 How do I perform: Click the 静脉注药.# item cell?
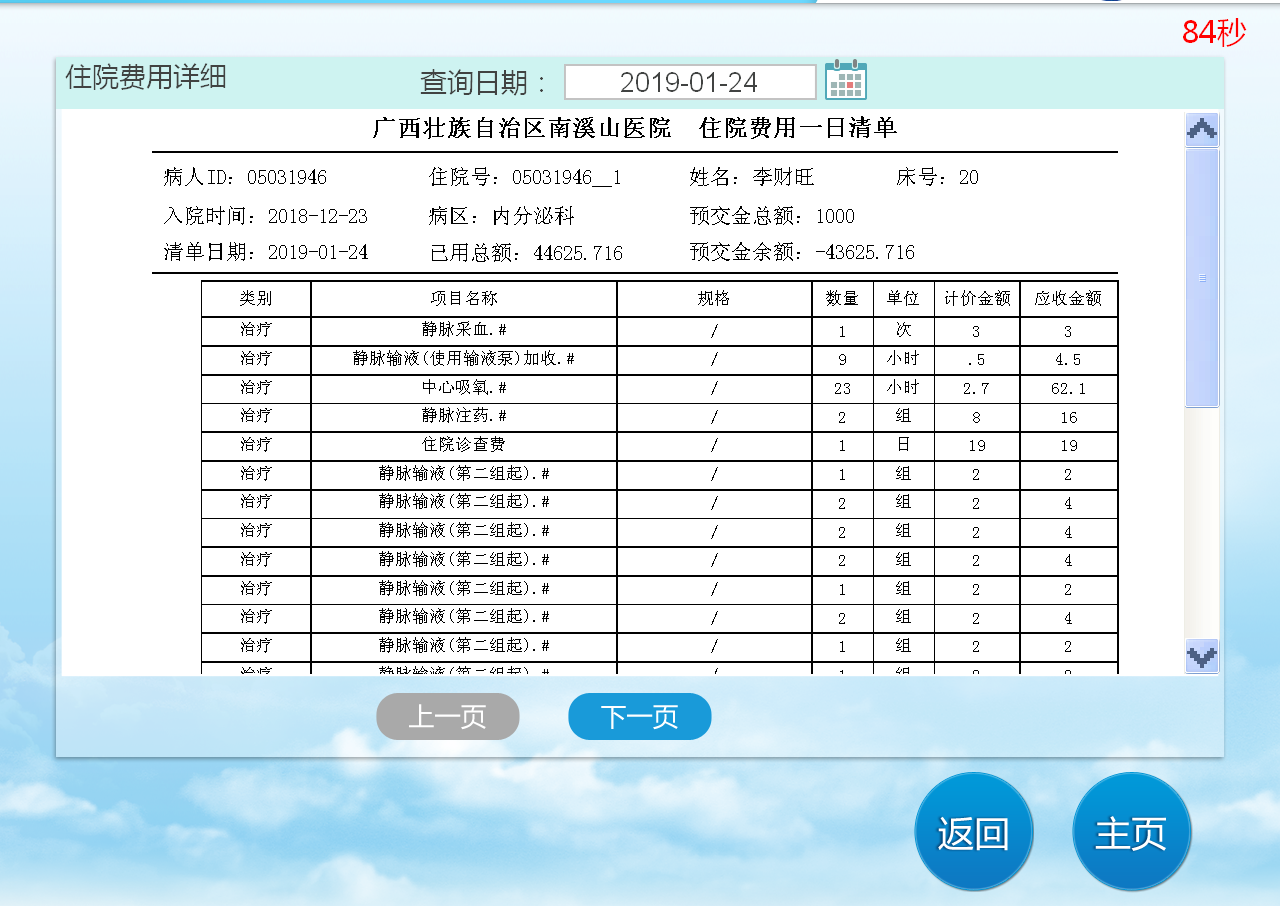463,416
